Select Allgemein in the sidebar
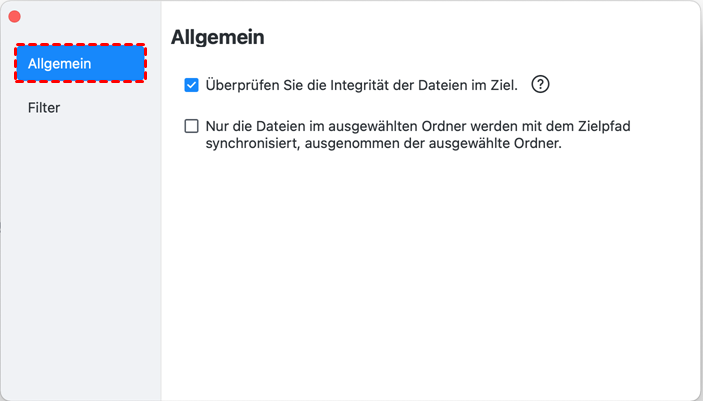This screenshot has width=703, height=401. pos(80,64)
